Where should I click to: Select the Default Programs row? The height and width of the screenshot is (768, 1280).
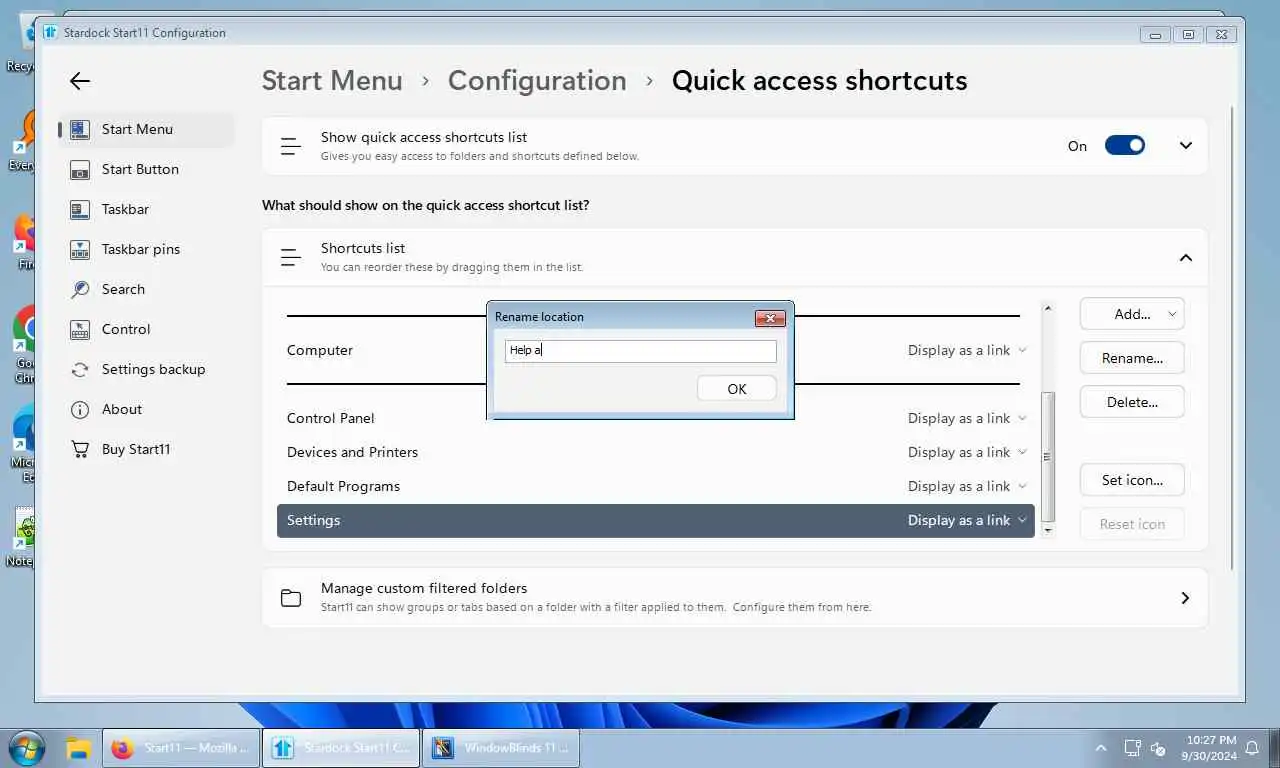[655, 486]
